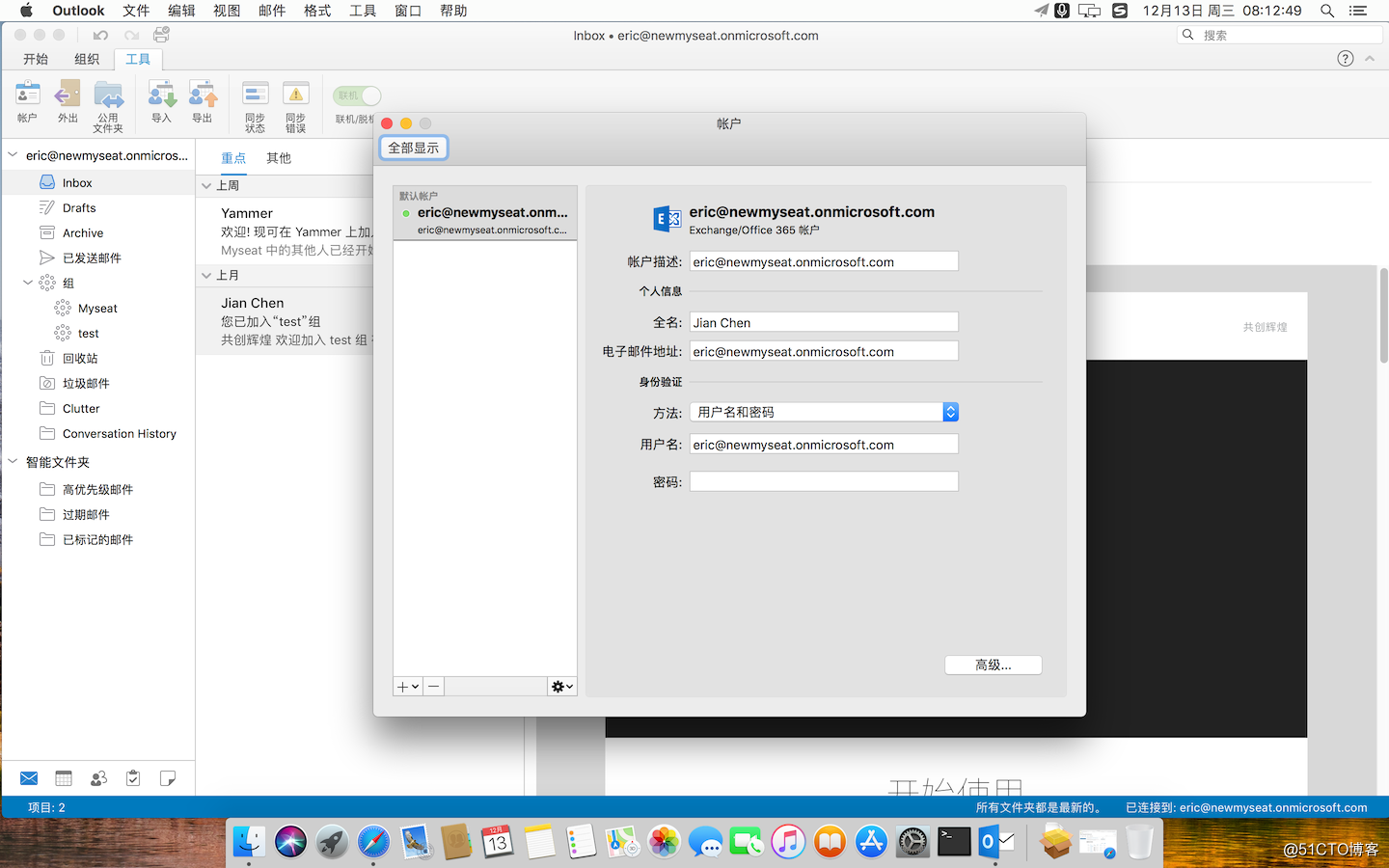The height and width of the screenshot is (868, 1389).
Task: Open the 帮助 menu
Action: click(453, 11)
